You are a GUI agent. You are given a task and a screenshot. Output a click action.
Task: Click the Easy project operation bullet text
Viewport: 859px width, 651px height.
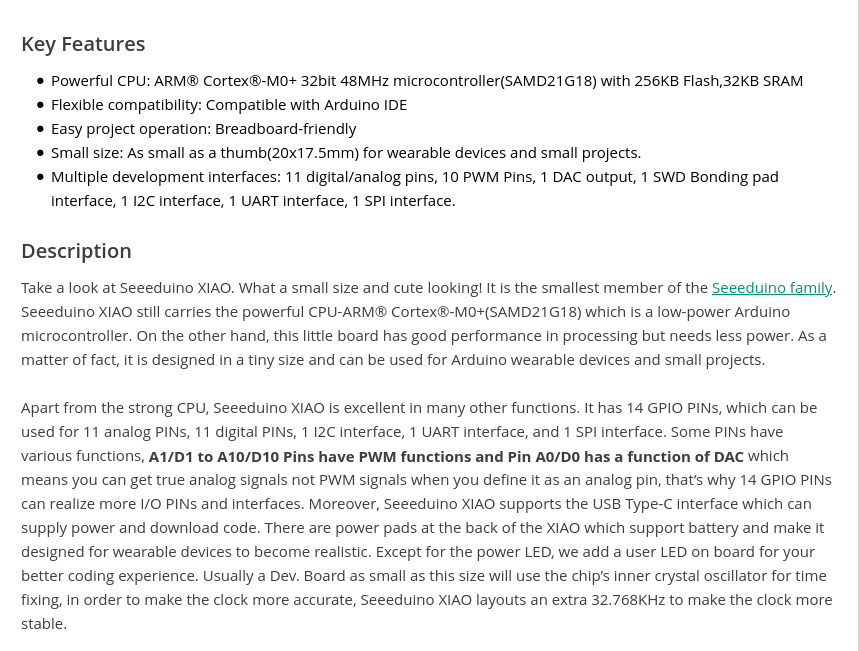click(x=203, y=129)
